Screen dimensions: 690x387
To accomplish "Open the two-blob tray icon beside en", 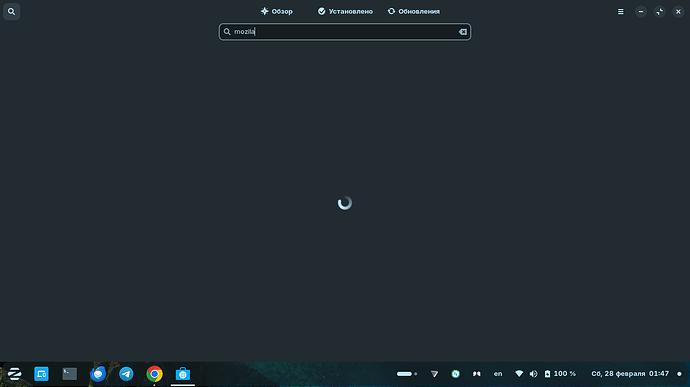I will (x=477, y=374).
